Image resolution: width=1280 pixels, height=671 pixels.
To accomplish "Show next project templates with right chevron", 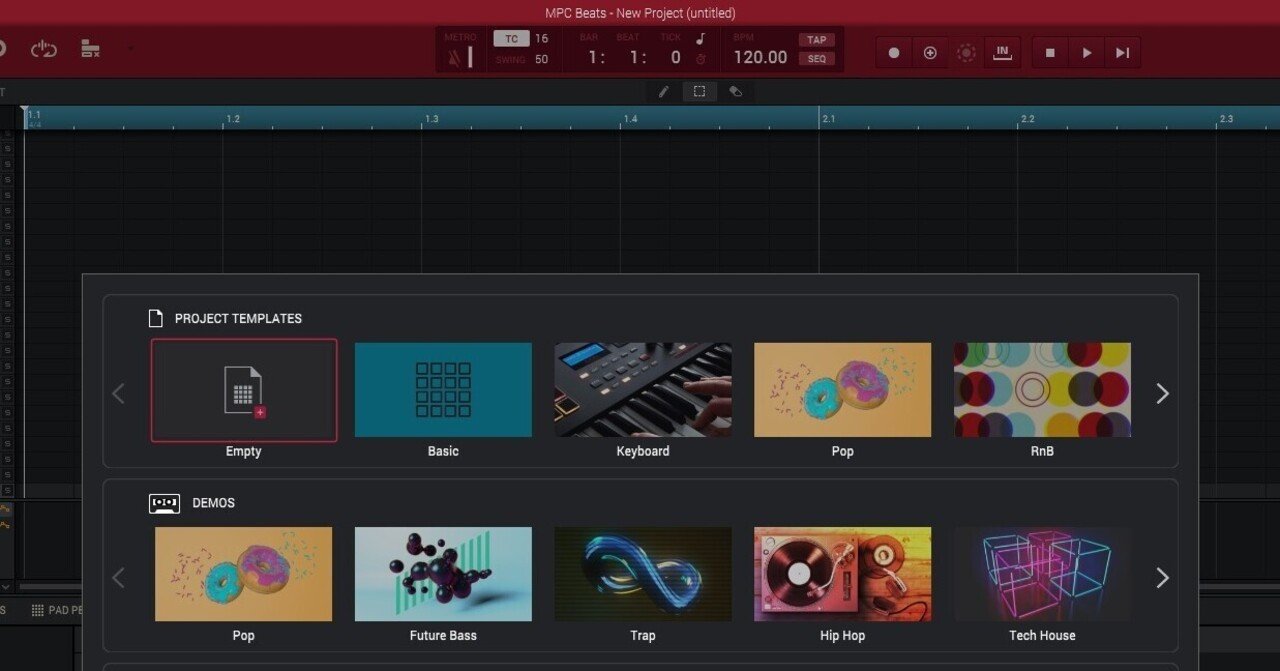I will tap(1162, 393).
